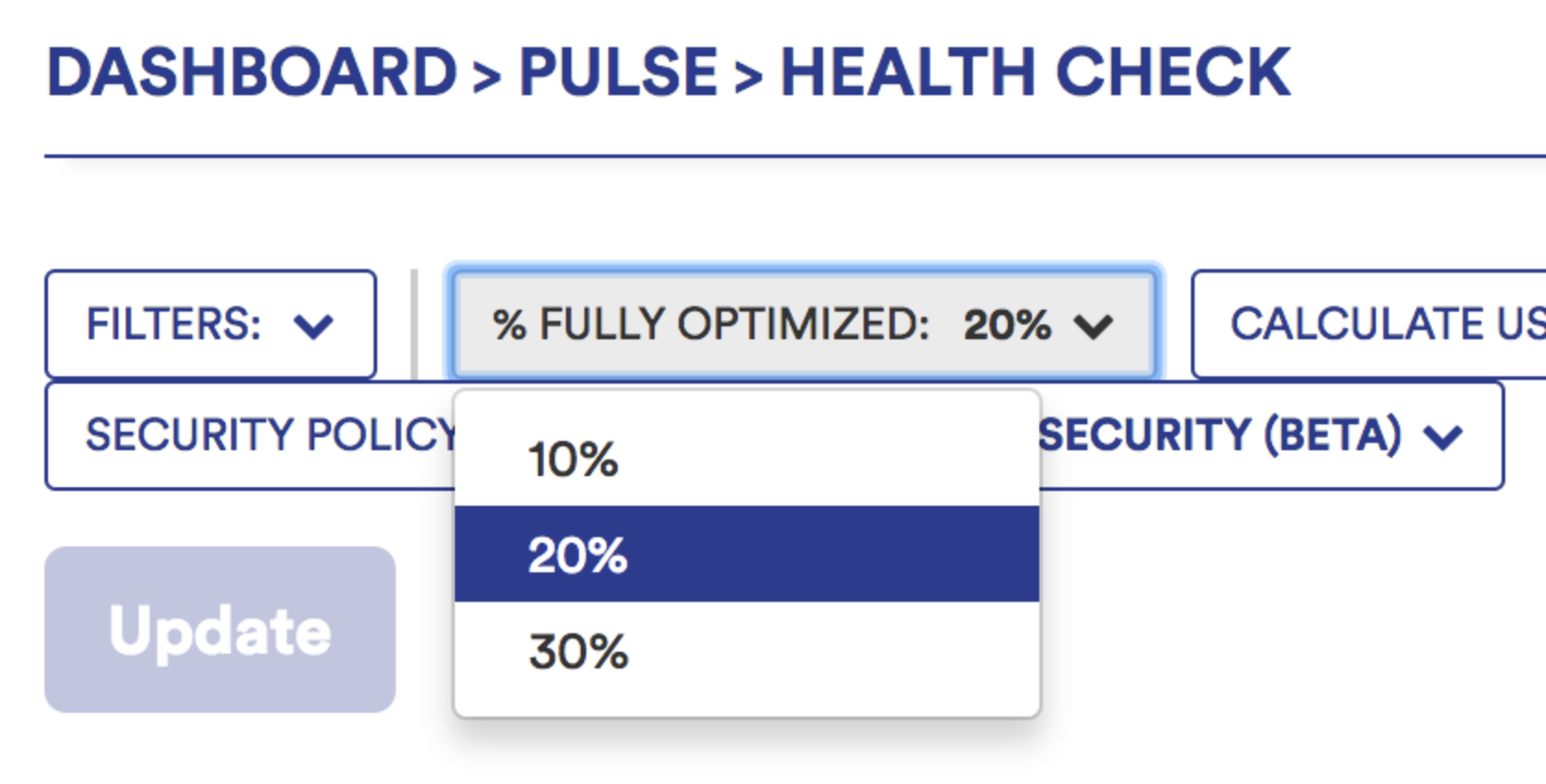The image size is (1546, 784).
Task: Open the FILTERS dropdown by its label
Action: coord(174,325)
